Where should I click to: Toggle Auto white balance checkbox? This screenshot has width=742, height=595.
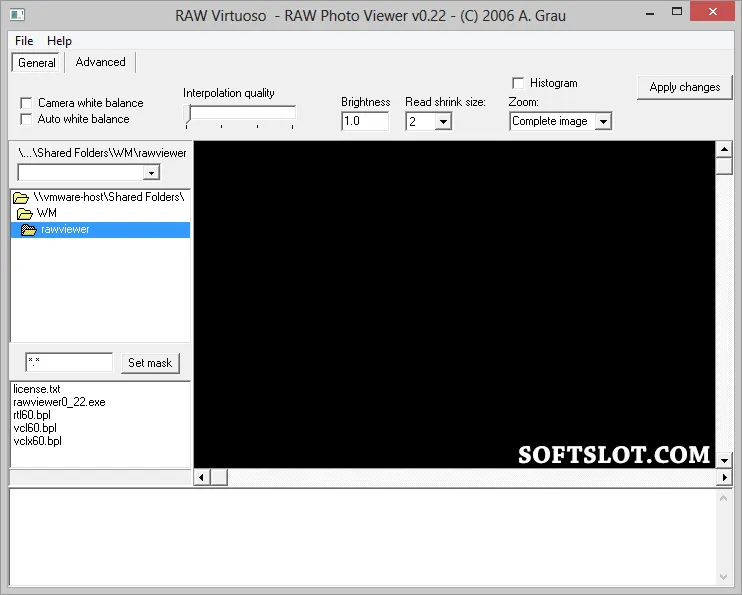point(26,119)
